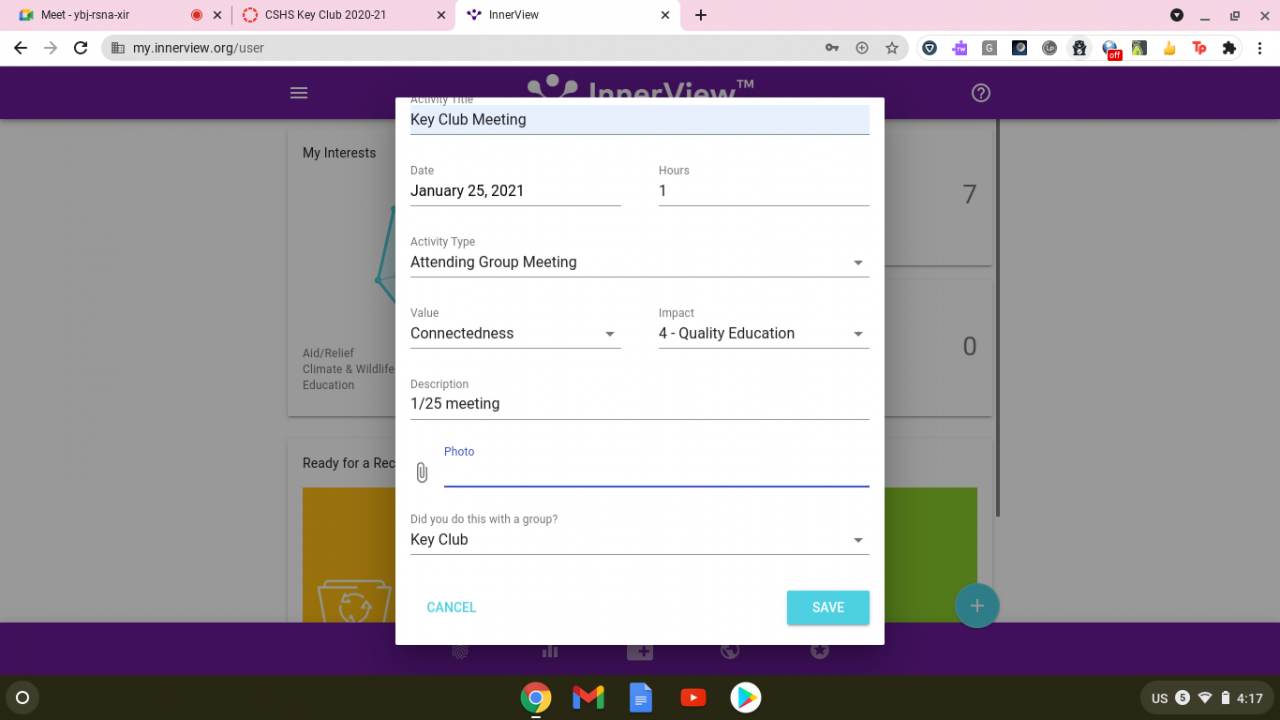
Task: Close the Meet tab
Action: [x=217, y=15]
